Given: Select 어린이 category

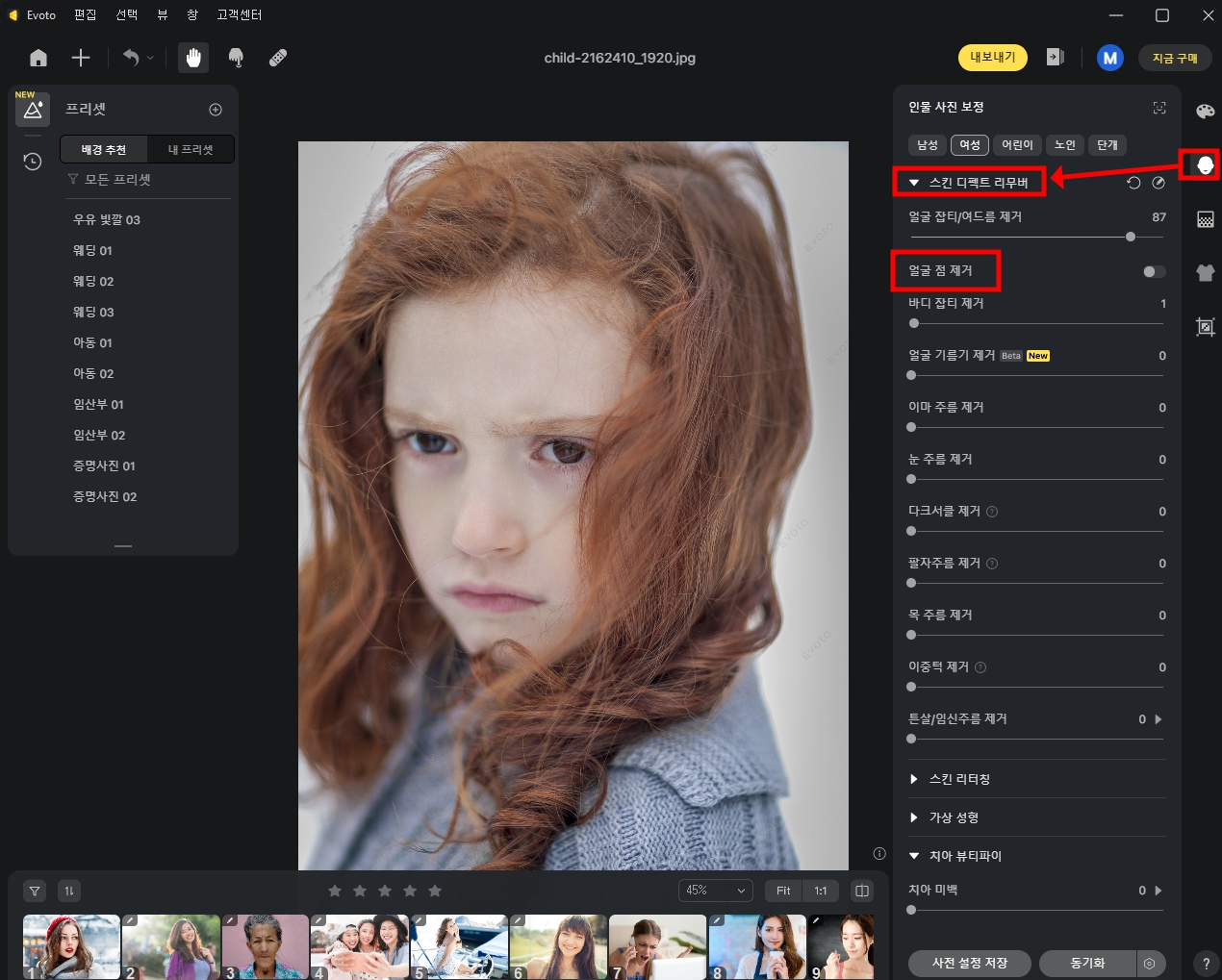Looking at the screenshot, I should [1017, 145].
